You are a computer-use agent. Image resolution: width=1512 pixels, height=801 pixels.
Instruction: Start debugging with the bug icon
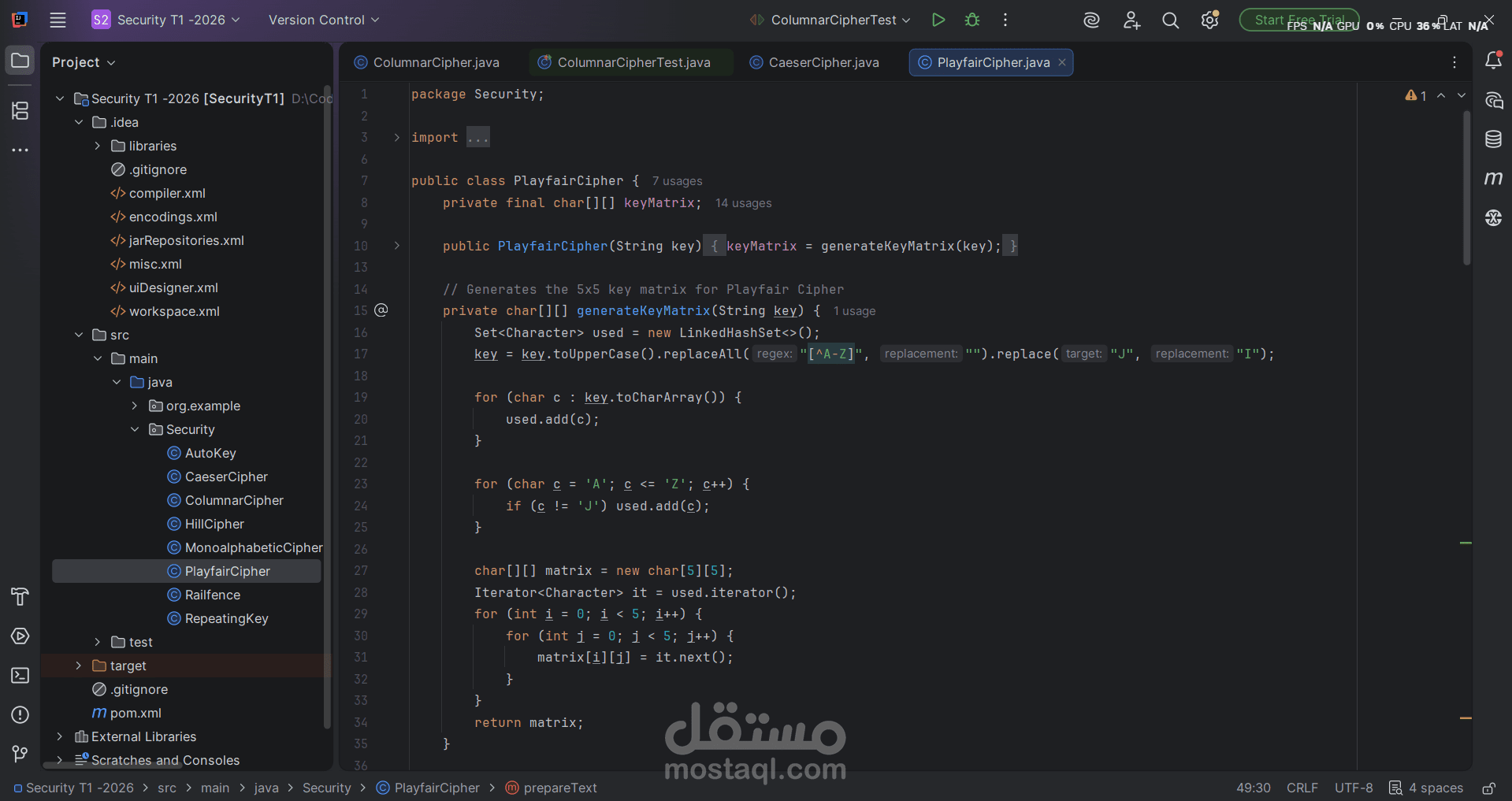click(972, 20)
